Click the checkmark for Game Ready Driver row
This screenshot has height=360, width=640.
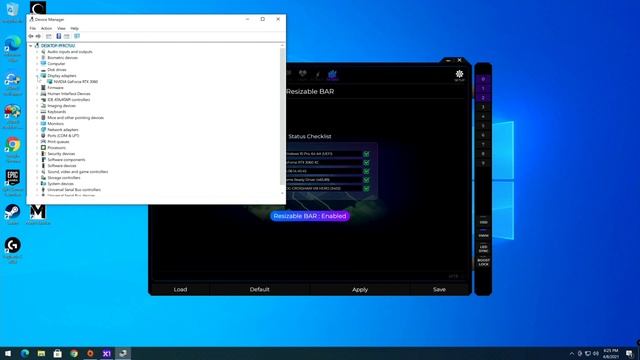click(366, 180)
